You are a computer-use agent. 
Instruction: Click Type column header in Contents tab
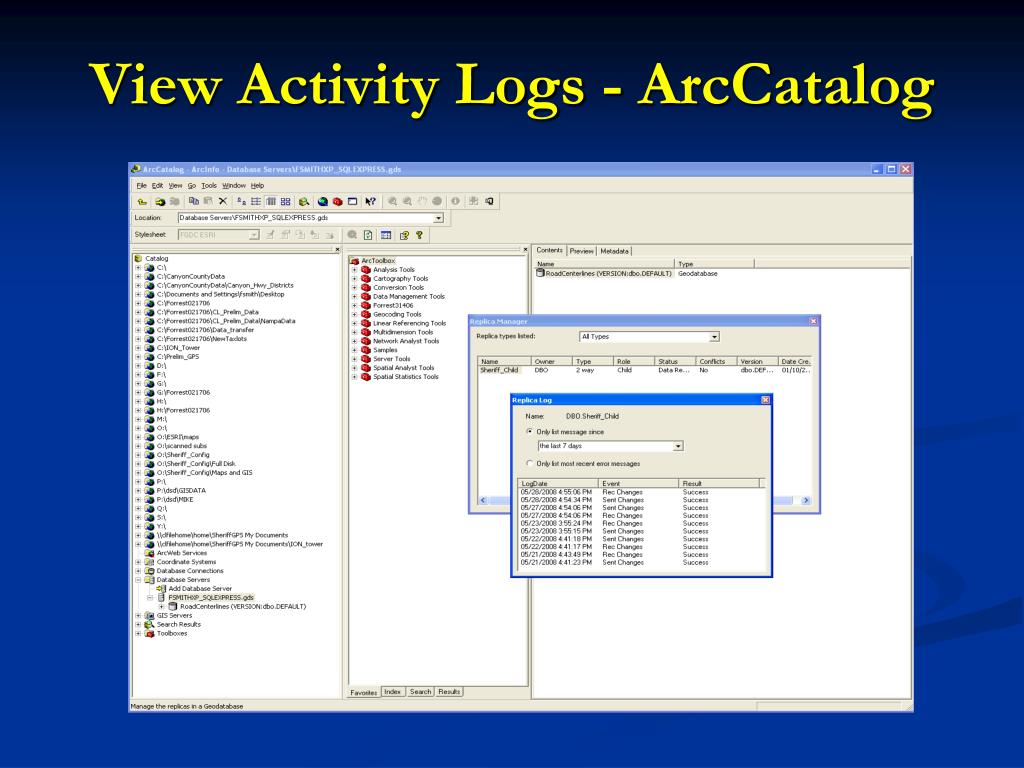tap(714, 264)
